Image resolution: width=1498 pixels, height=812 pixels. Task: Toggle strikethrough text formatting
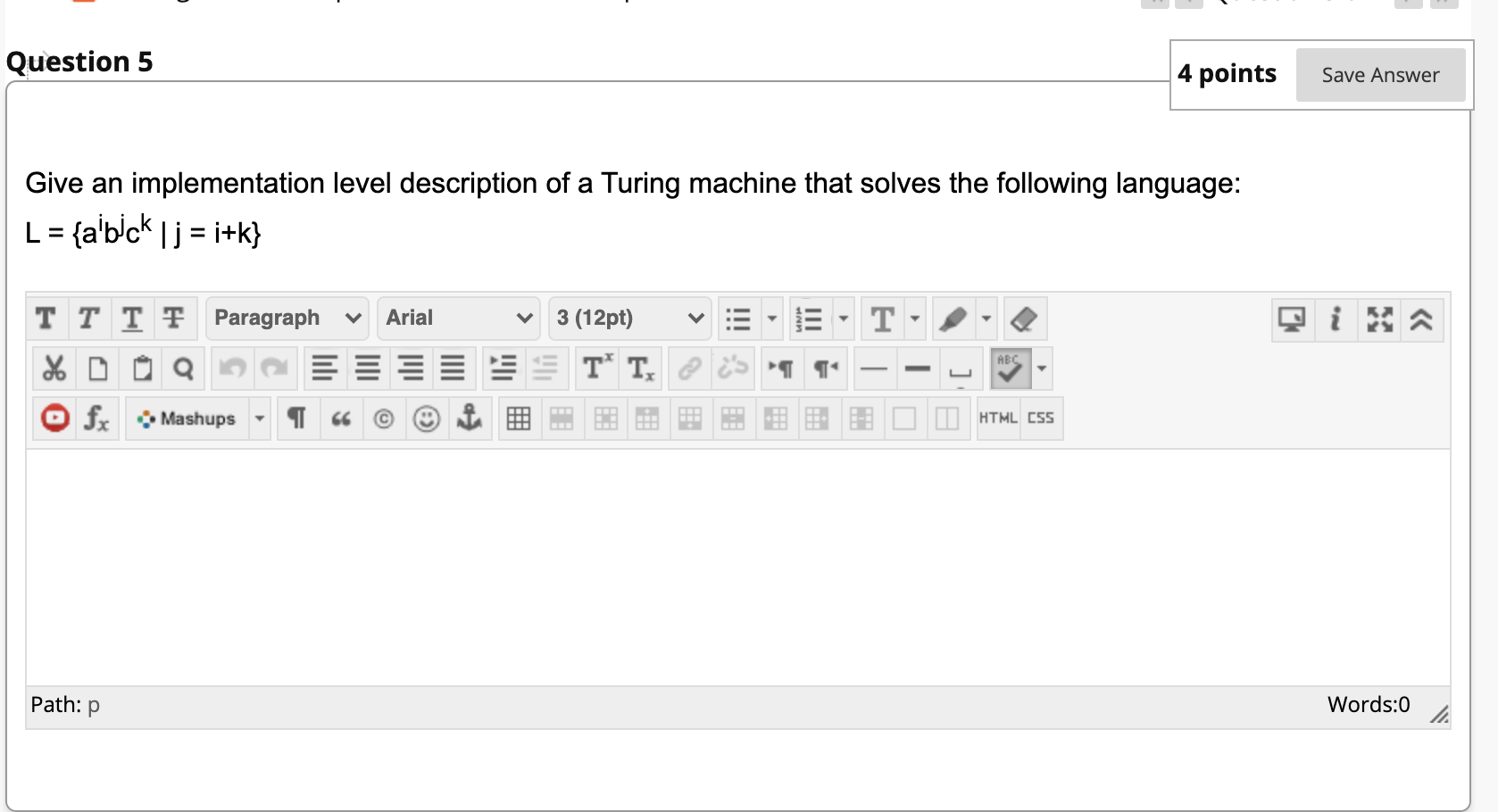click(x=173, y=319)
